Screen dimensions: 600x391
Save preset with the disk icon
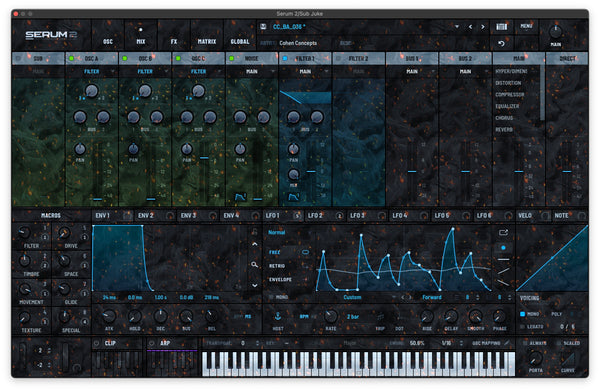263,26
